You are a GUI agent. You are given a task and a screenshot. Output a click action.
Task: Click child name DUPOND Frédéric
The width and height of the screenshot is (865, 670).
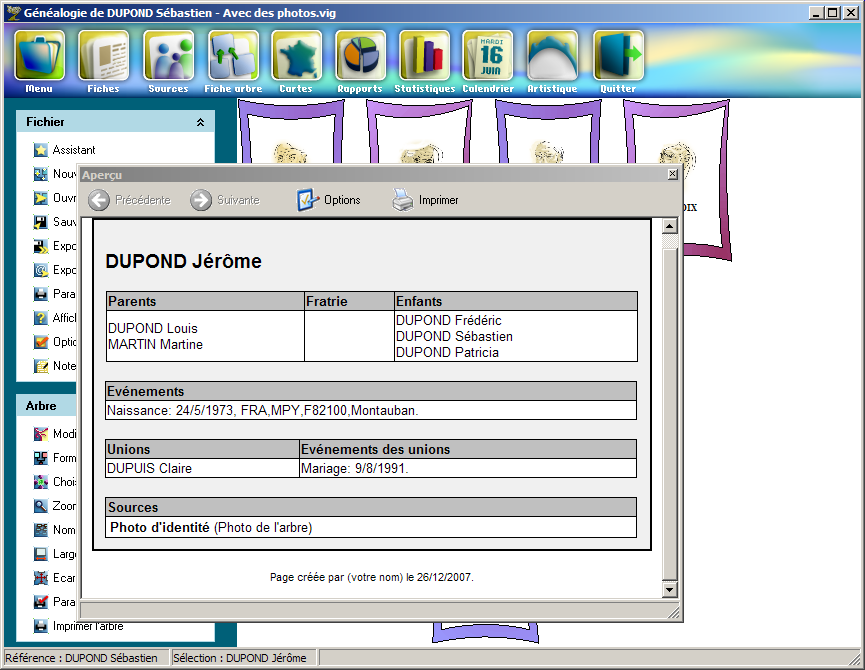(448, 320)
